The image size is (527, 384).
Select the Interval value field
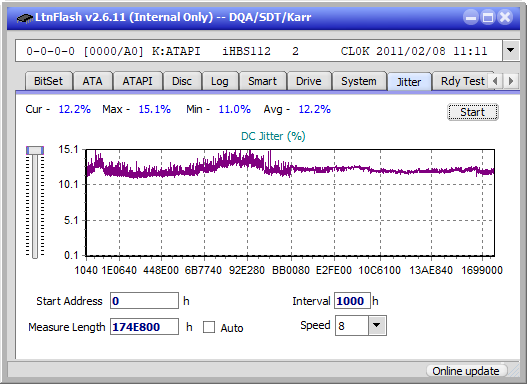[352, 301]
